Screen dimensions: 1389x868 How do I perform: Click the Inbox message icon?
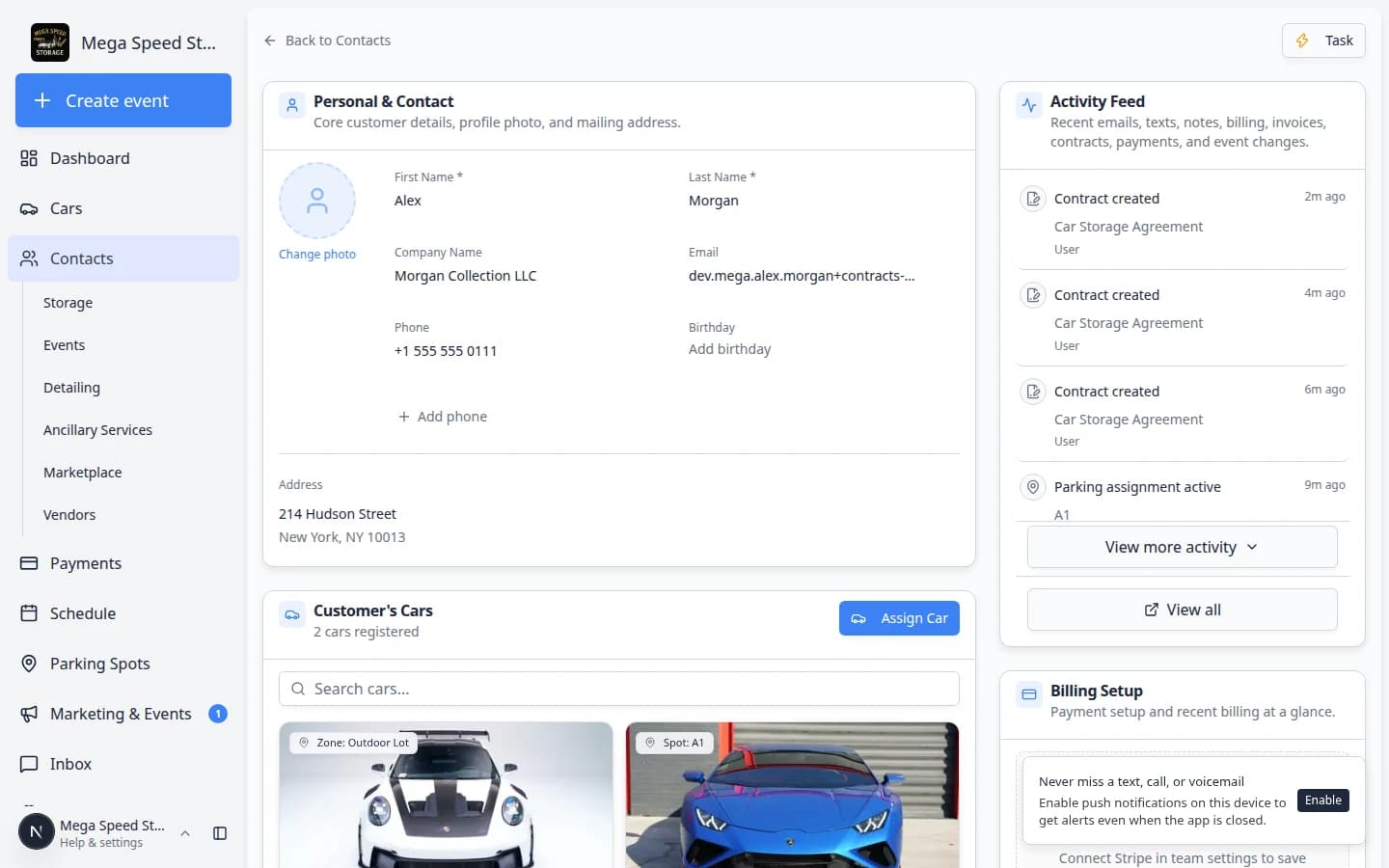[x=29, y=764]
